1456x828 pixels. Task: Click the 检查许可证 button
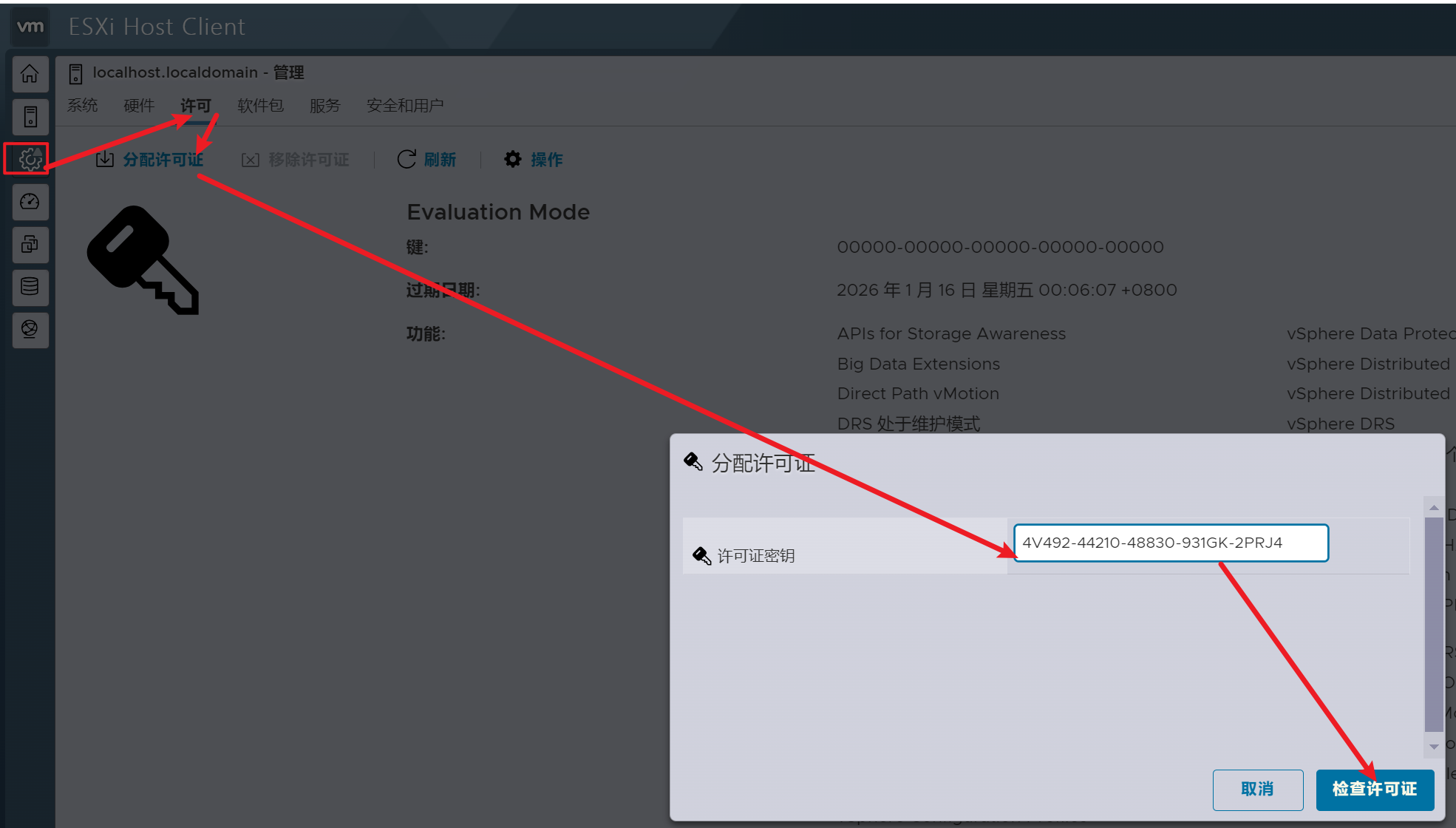tap(1374, 790)
